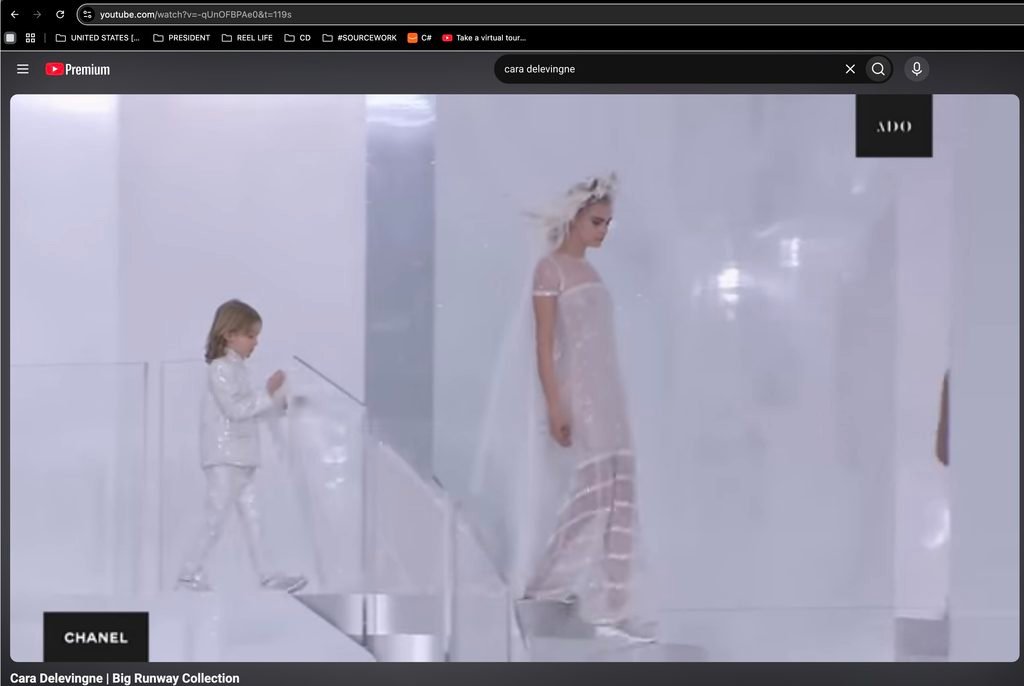Open the UNITED STATES bookmark folder
1024x686 pixels.
tap(97, 38)
